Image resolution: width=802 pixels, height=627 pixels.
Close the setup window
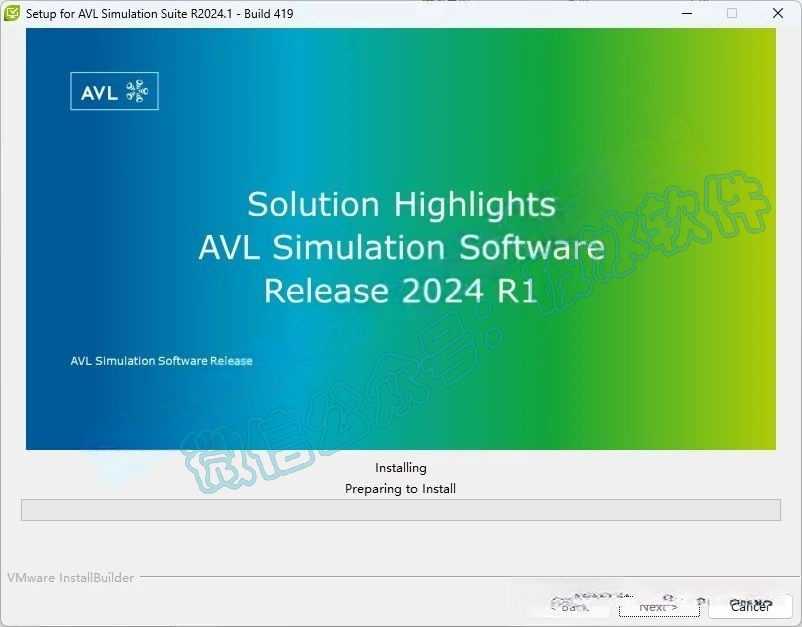(x=778, y=13)
